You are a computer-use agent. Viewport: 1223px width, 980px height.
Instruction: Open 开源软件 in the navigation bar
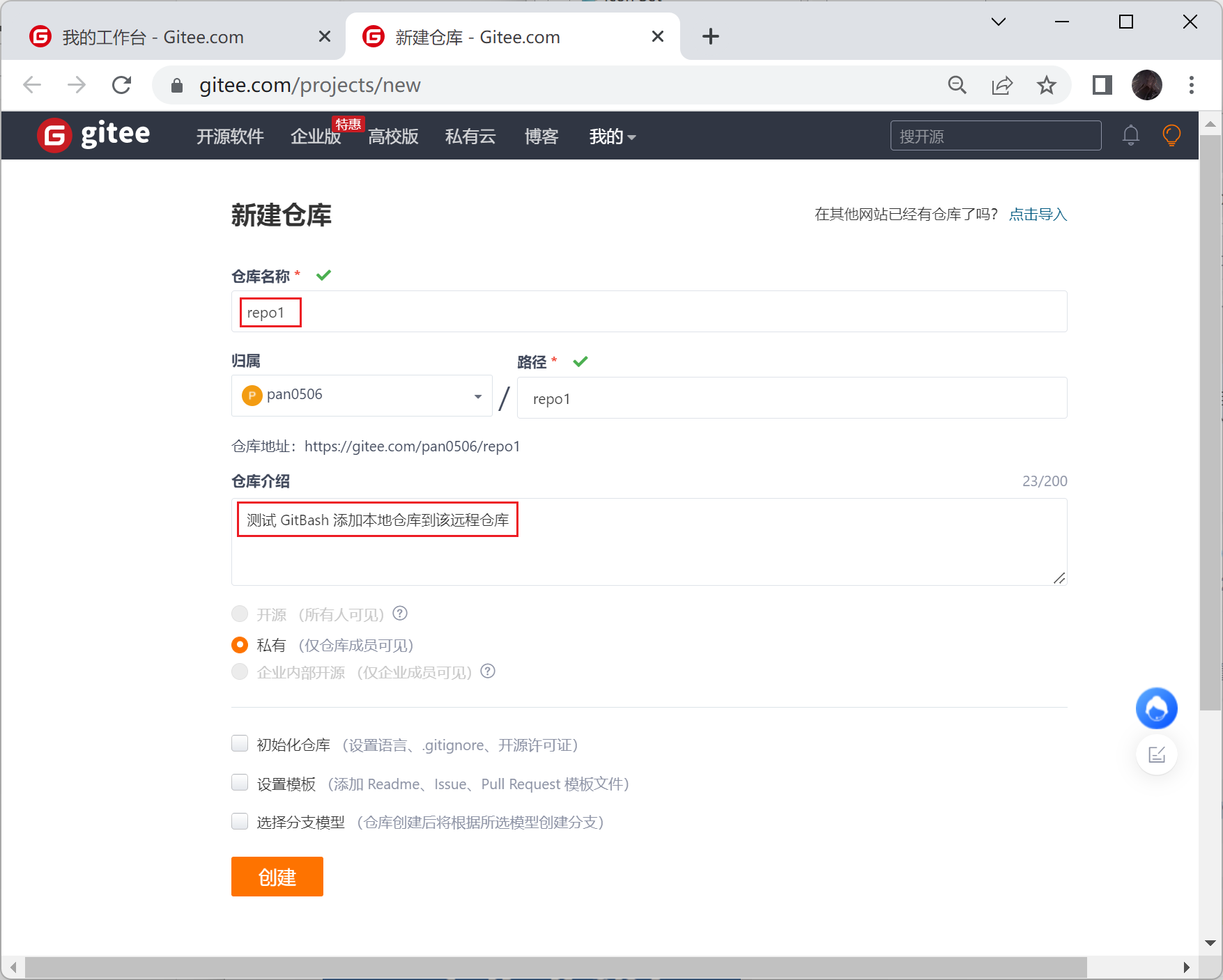[230, 137]
